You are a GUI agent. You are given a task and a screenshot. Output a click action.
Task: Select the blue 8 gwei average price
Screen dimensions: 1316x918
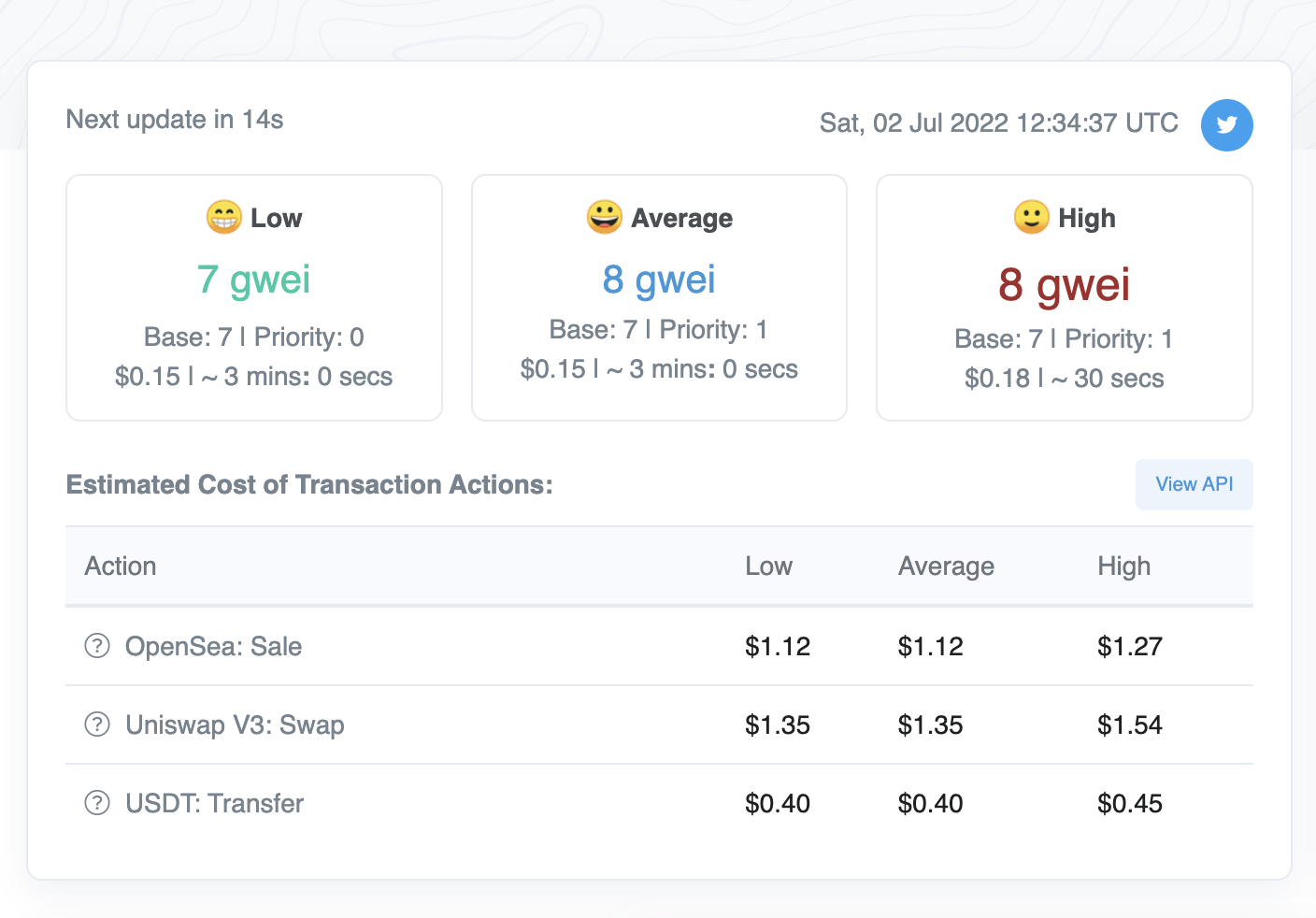click(659, 280)
